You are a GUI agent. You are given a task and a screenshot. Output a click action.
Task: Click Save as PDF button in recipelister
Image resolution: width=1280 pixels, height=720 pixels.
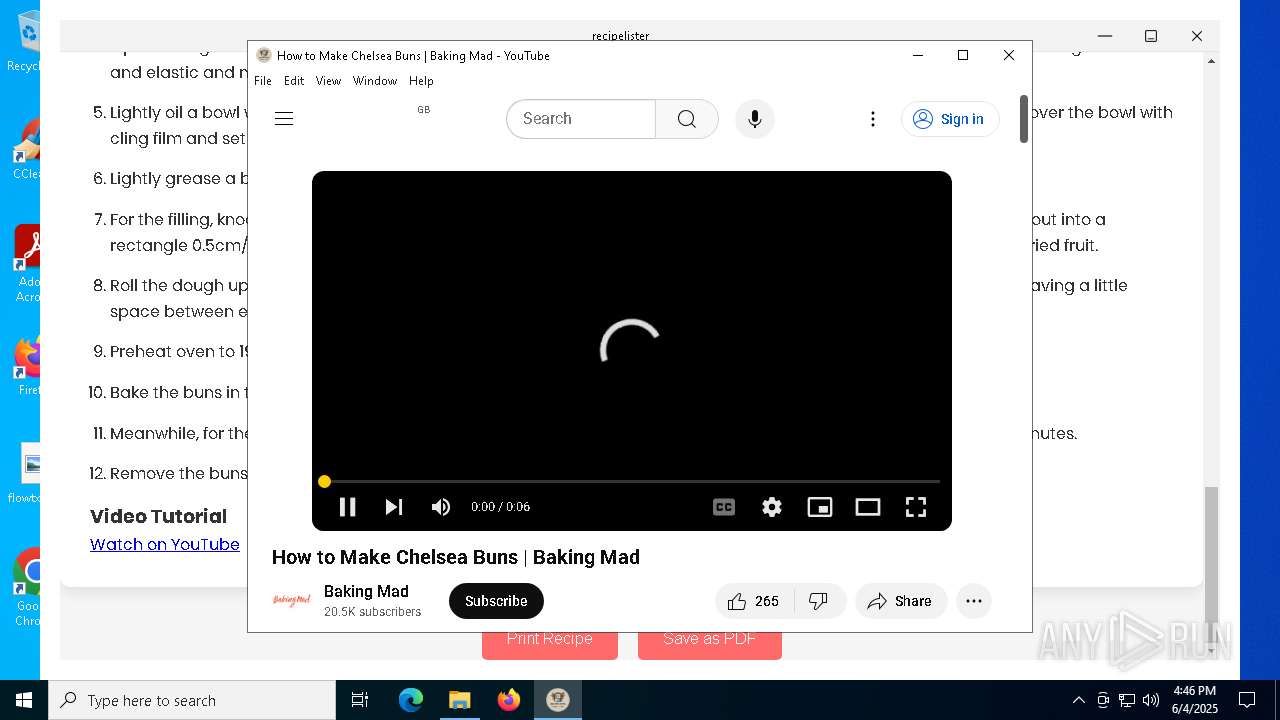coord(710,639)
